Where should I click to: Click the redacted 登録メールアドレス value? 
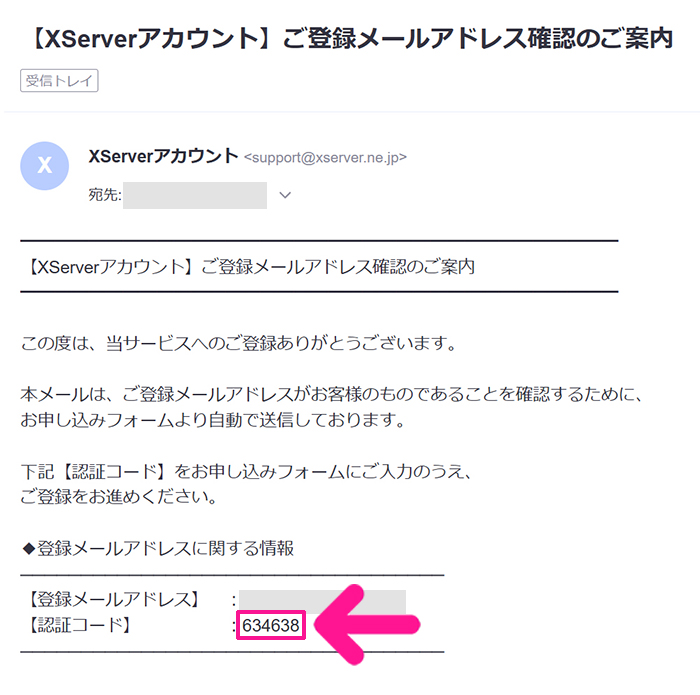coord(322,601)
